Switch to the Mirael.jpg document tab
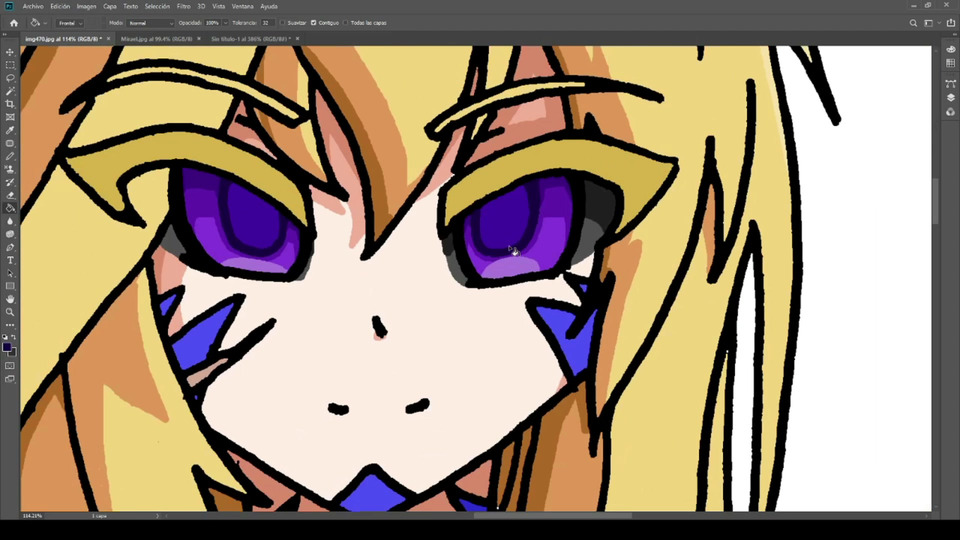 point(157,39)
